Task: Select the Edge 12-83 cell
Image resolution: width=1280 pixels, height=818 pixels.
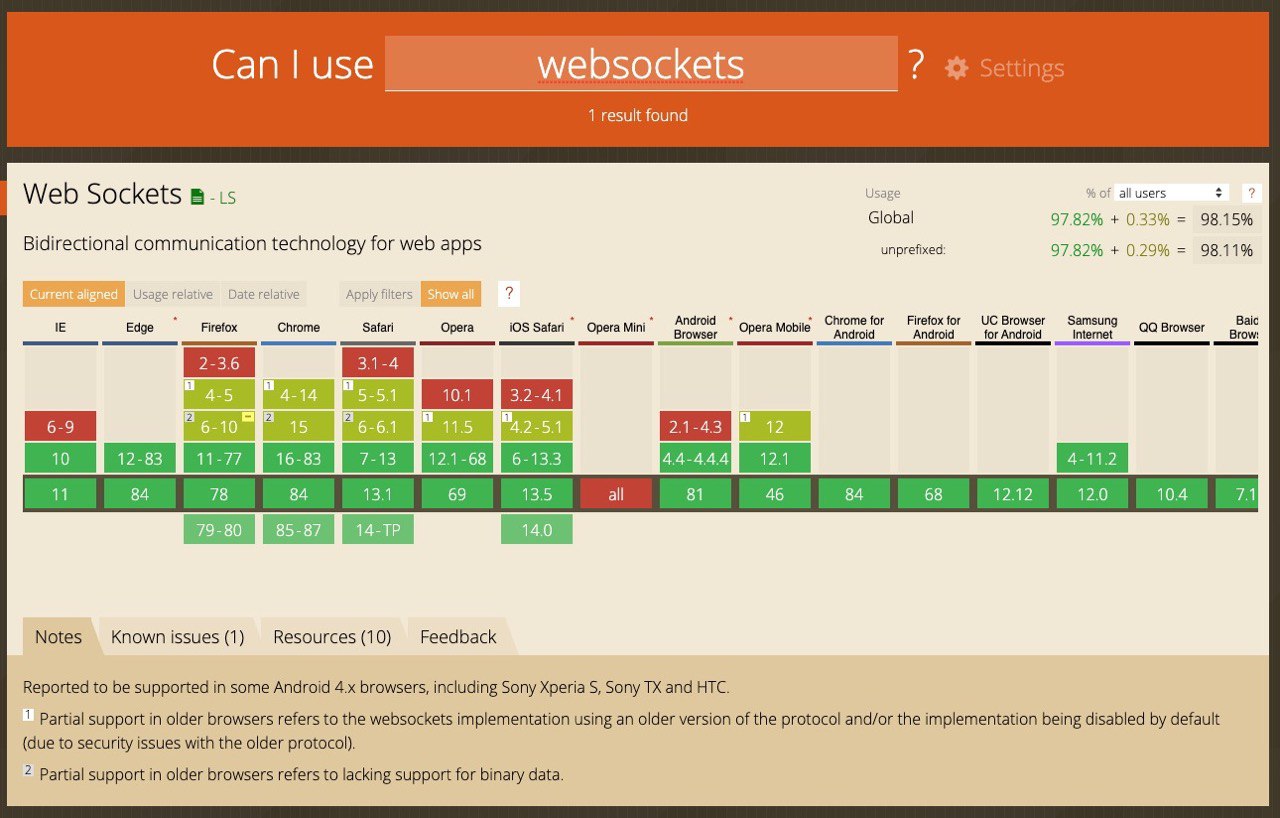Action: click(140, 458)
